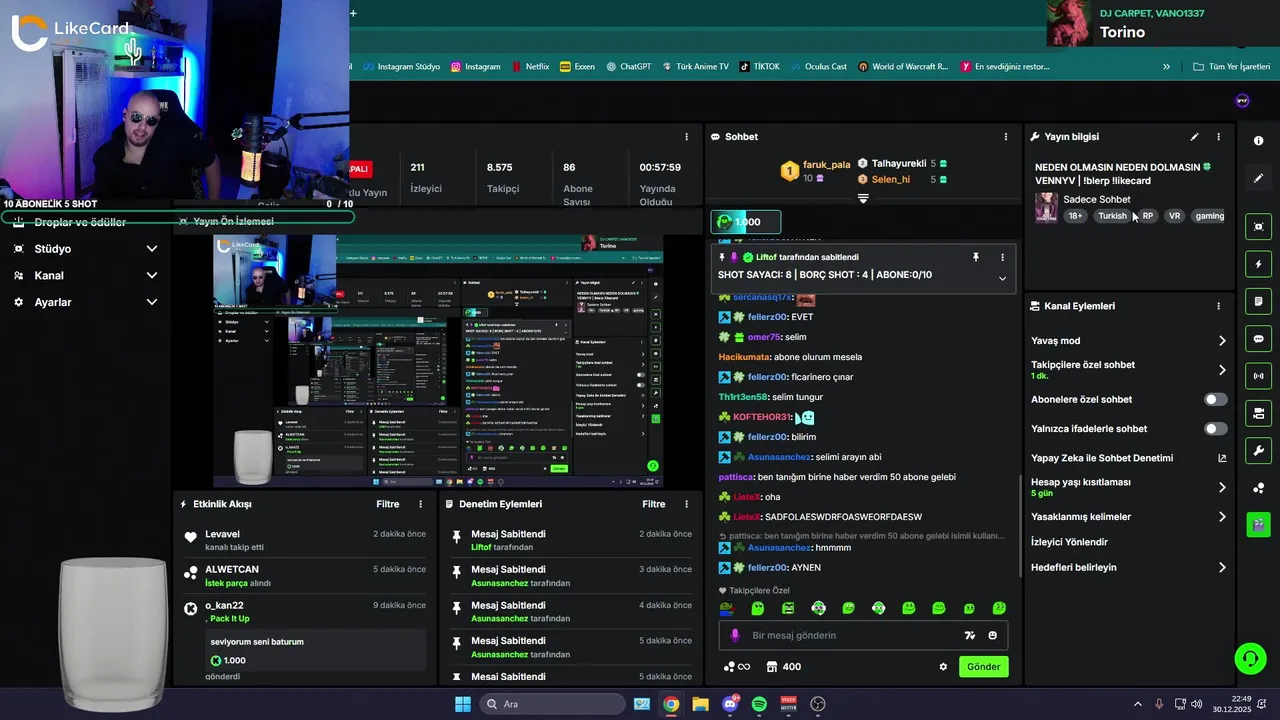Click İzleyici Yönlendir action

coord(1069,542)
